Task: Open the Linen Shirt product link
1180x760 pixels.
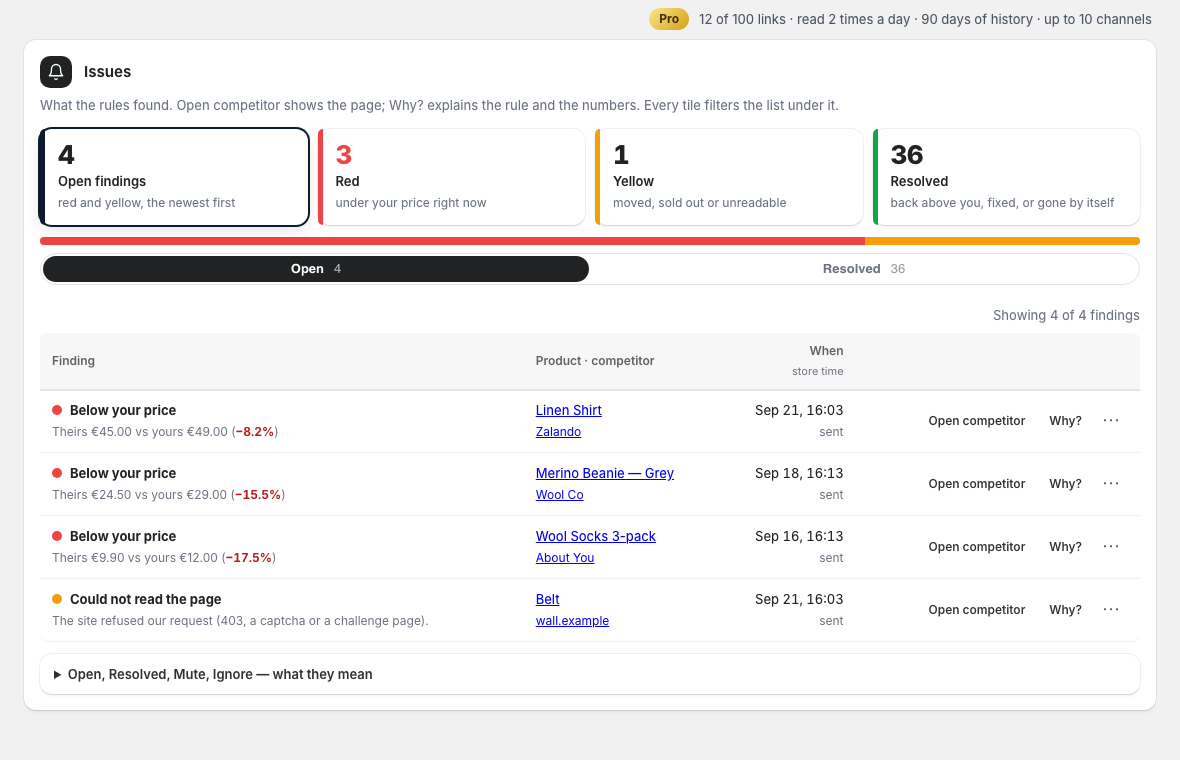Action: click(x=568, y=410)
